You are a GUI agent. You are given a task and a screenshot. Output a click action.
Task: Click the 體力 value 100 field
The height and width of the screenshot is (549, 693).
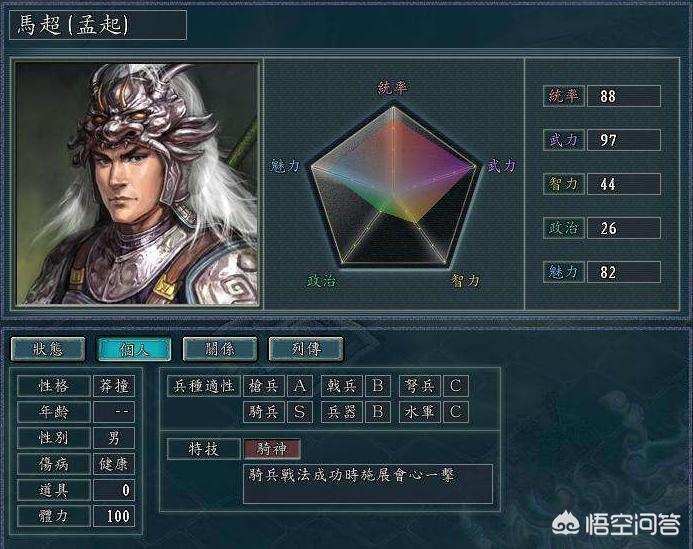tap(114, 516)
